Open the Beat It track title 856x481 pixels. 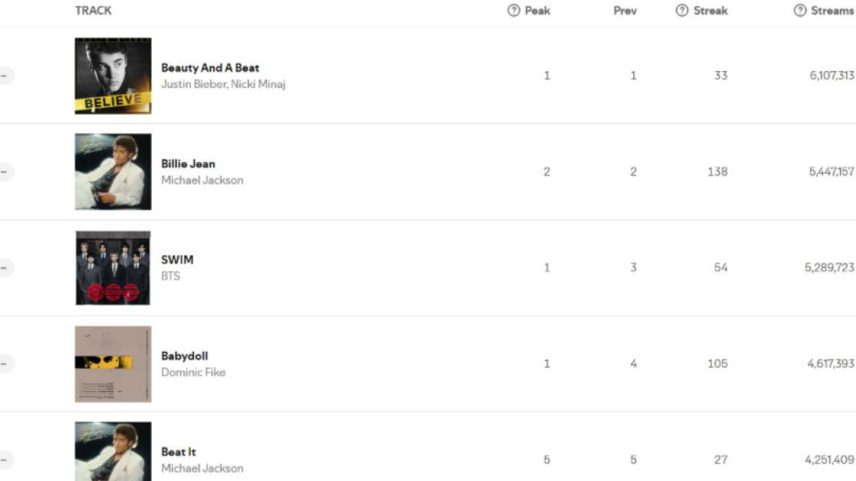(179, 452)
